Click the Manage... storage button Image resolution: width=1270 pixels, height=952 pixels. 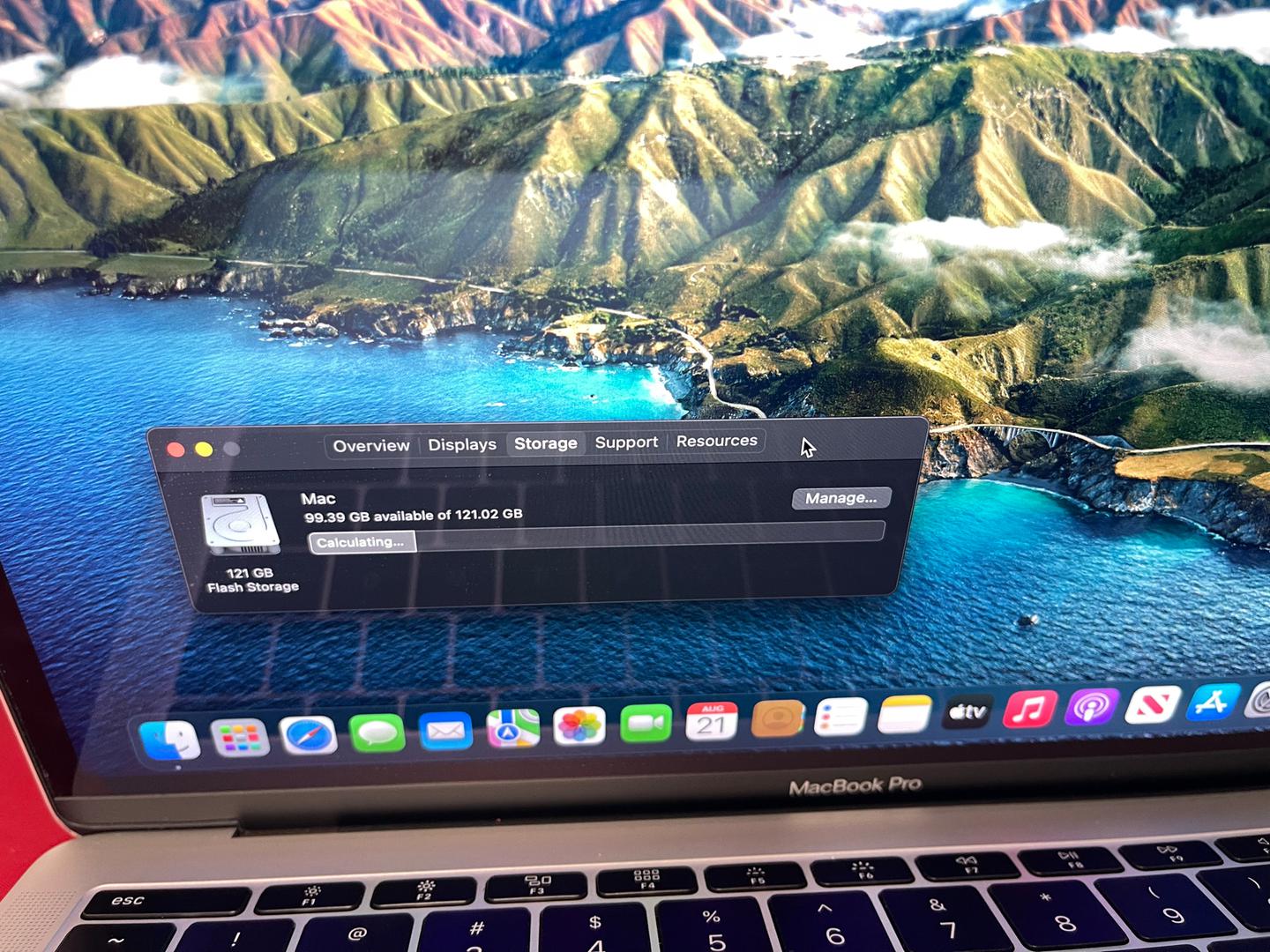click(x=841, y=498)
